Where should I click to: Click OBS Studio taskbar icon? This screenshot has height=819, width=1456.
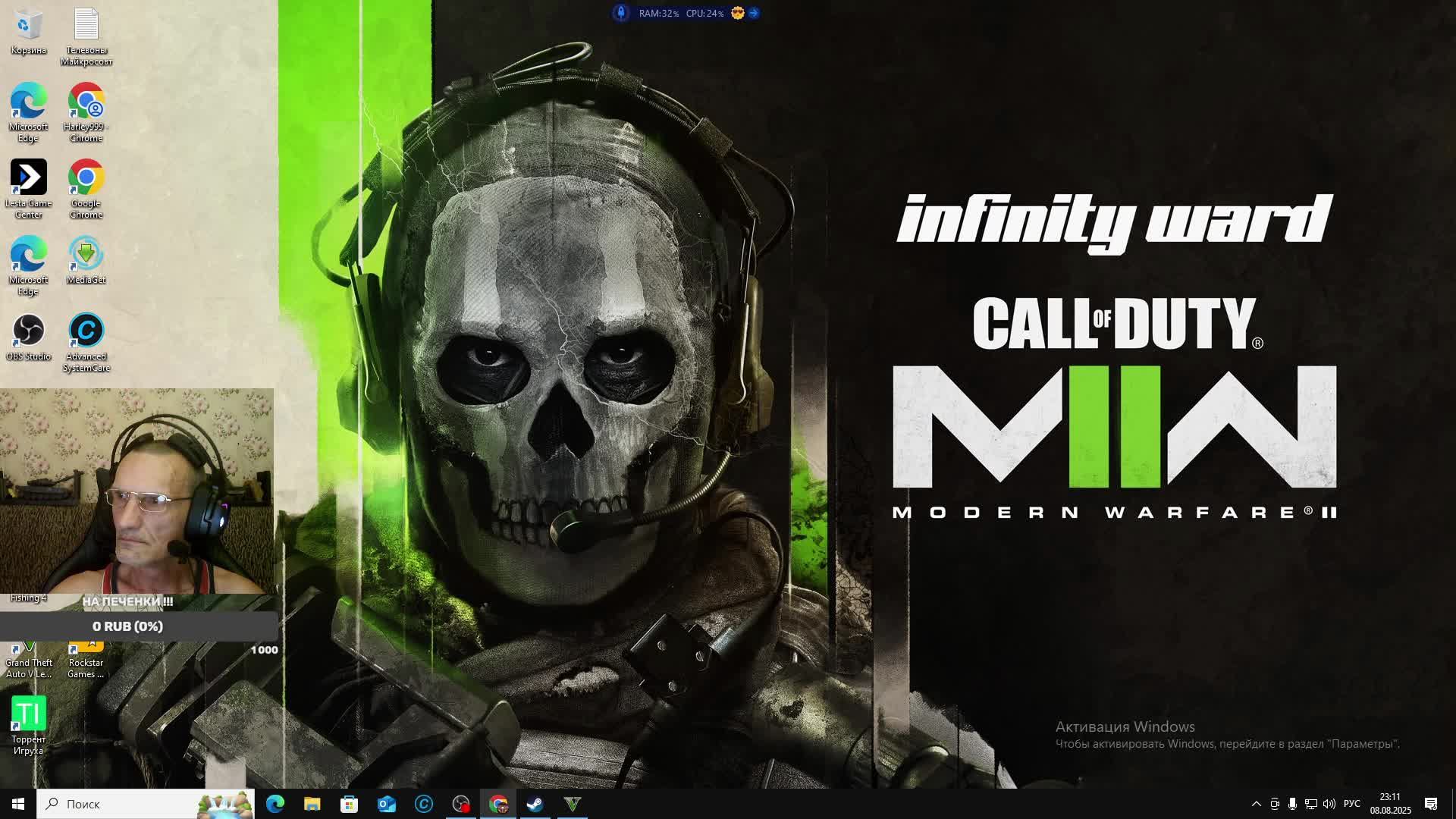click(461, 804)
